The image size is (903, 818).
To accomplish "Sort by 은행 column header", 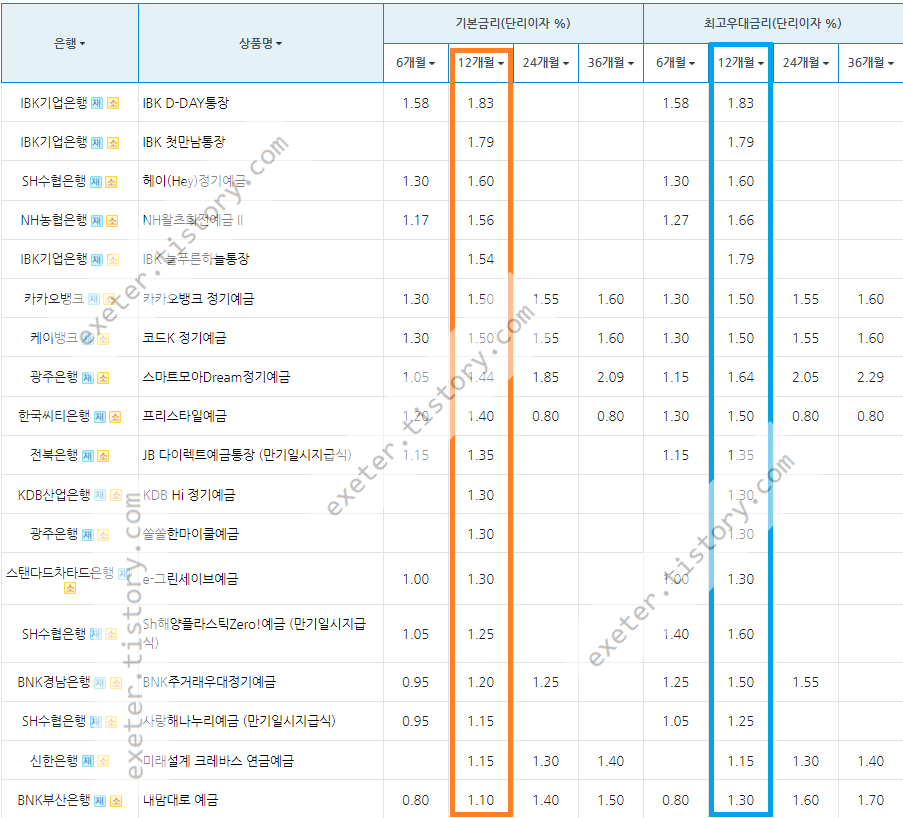I will tap(70, 43).
